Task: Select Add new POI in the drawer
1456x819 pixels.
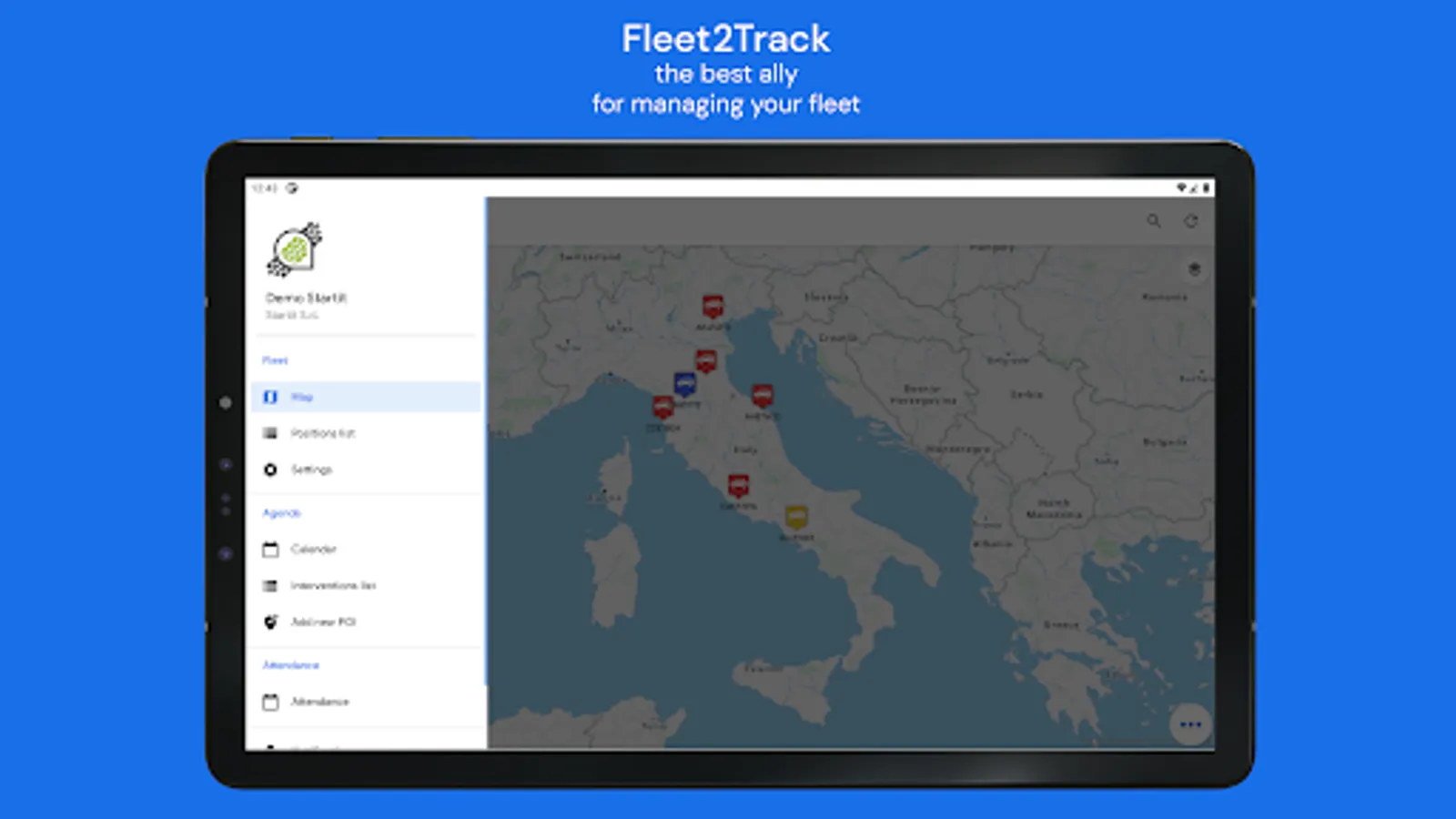Action: [366, 622]
